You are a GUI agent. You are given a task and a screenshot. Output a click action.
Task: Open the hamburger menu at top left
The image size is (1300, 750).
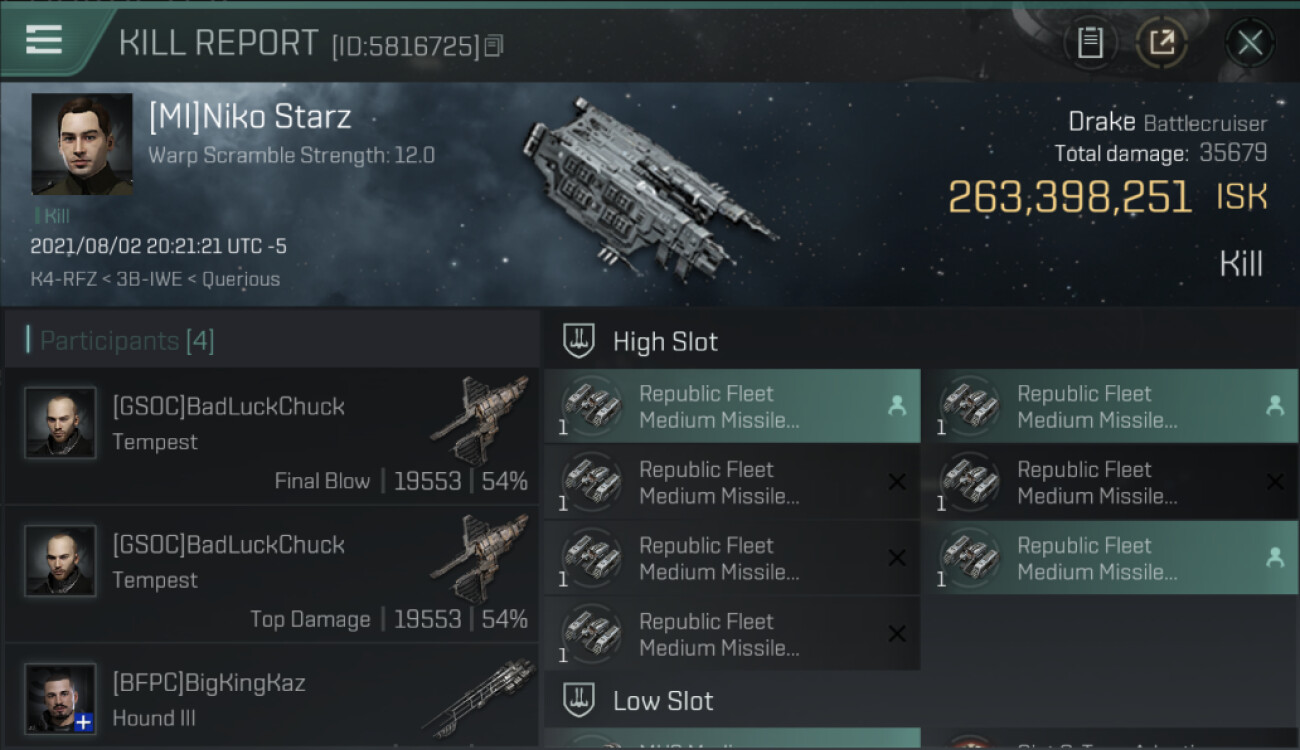click(44, 40)
